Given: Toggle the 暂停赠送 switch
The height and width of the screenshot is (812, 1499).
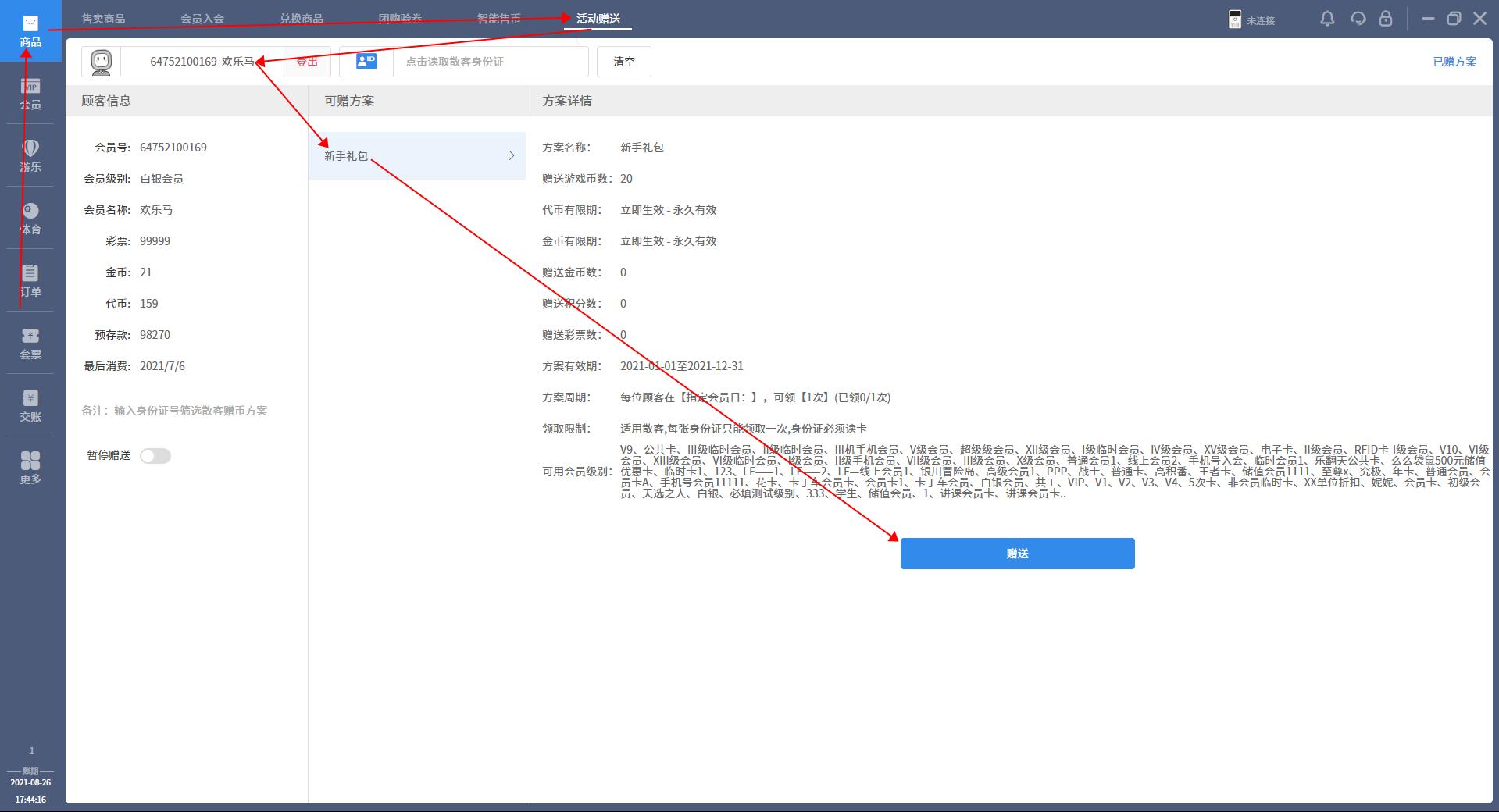Looking at the screenshot, I should coord(155,456).
